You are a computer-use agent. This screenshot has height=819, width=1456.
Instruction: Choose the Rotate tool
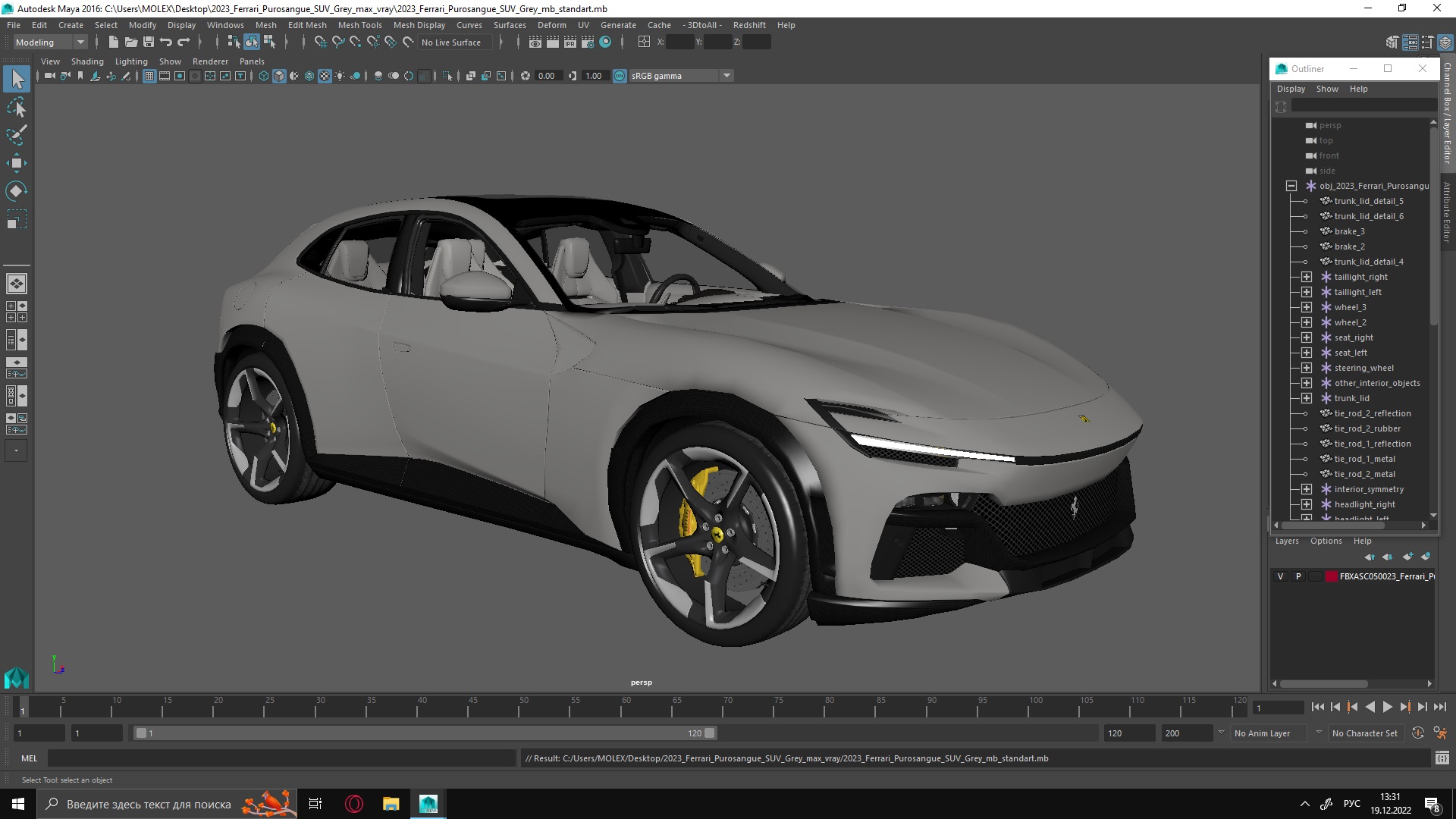(x=17, y=191)
